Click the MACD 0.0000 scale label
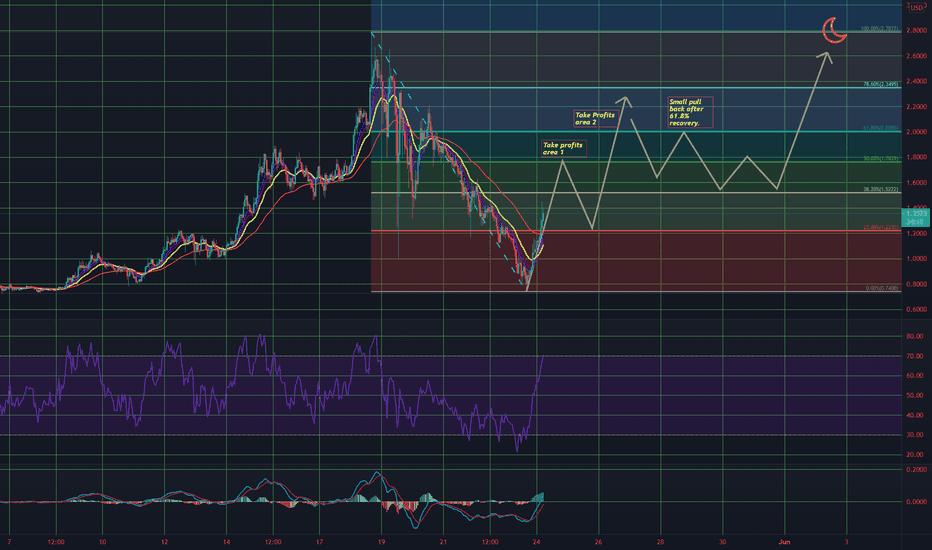This screenshot has width=932, height=550. click(x=917, y=502)
